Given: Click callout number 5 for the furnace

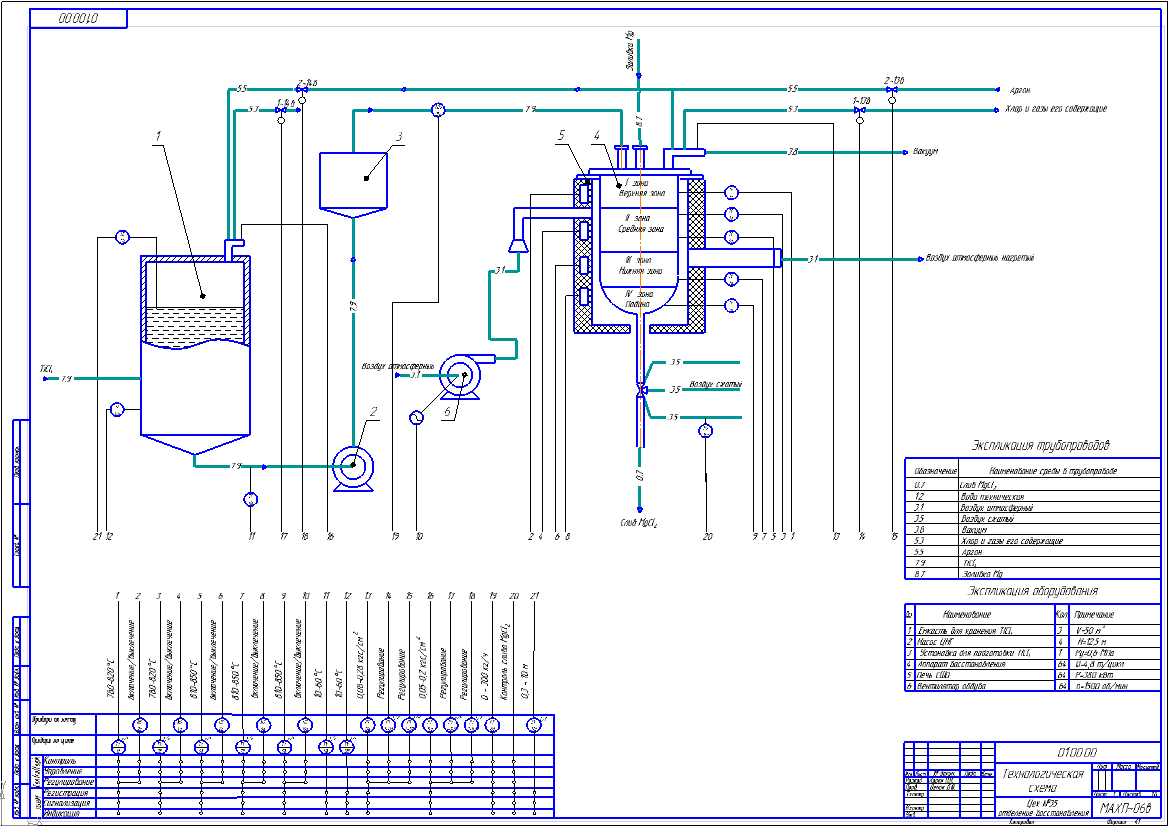Looking at the screenshot, I should [x=562, y=136].
